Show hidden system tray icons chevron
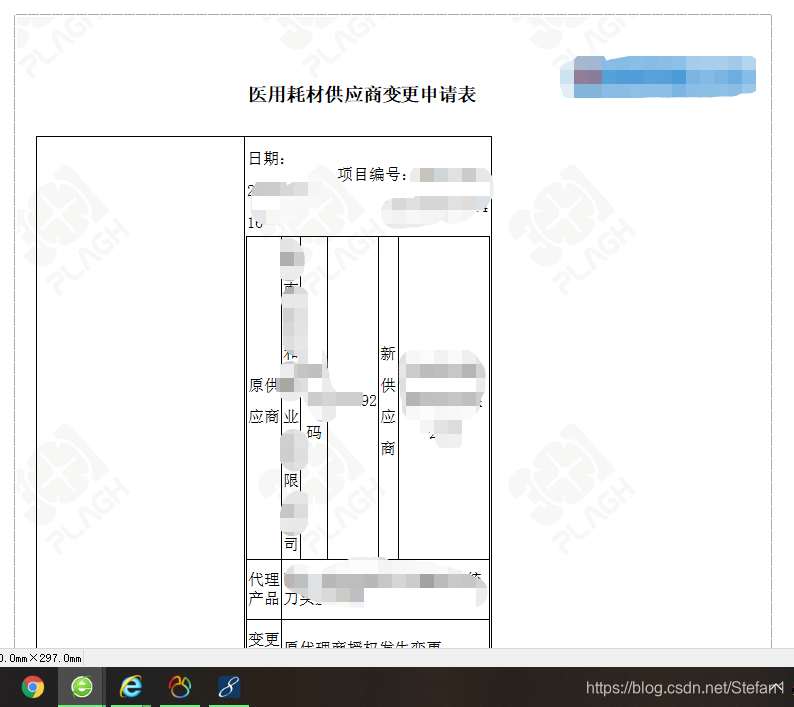This screenshot has height=707, width=794. [776, 687]
